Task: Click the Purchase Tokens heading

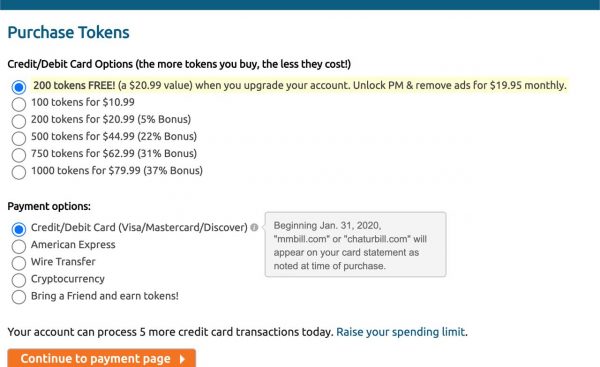Action: click(x=68, y=33)
